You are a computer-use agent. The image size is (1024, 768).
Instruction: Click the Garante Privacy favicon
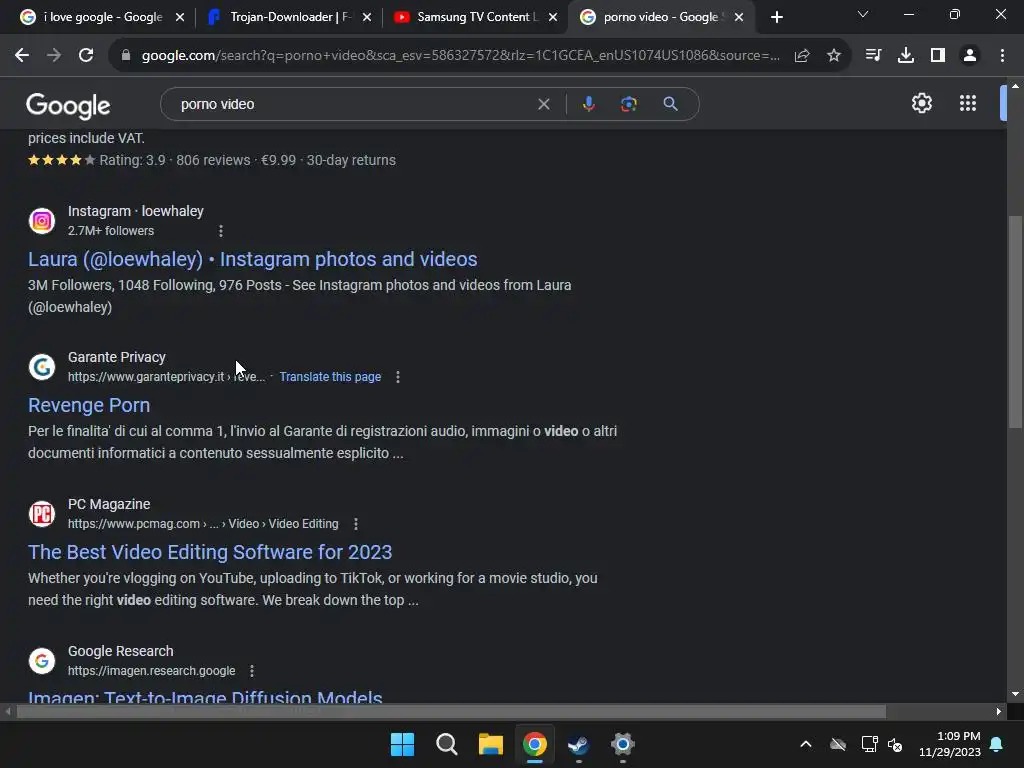pos(42,367)
